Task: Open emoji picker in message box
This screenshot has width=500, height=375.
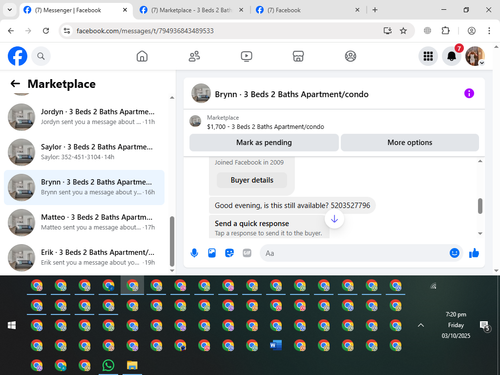Action: click(454, 253)
